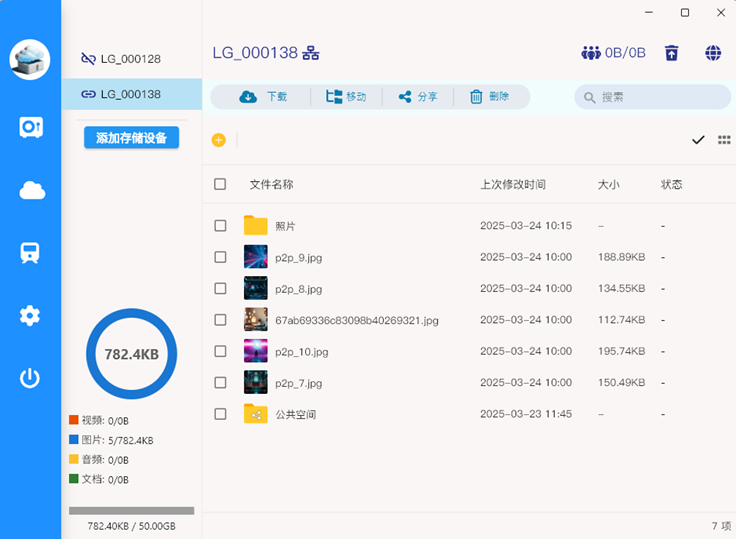The image size is (736, 539).
Task: Click the 照片 folder name
Action: click(285, 226)
